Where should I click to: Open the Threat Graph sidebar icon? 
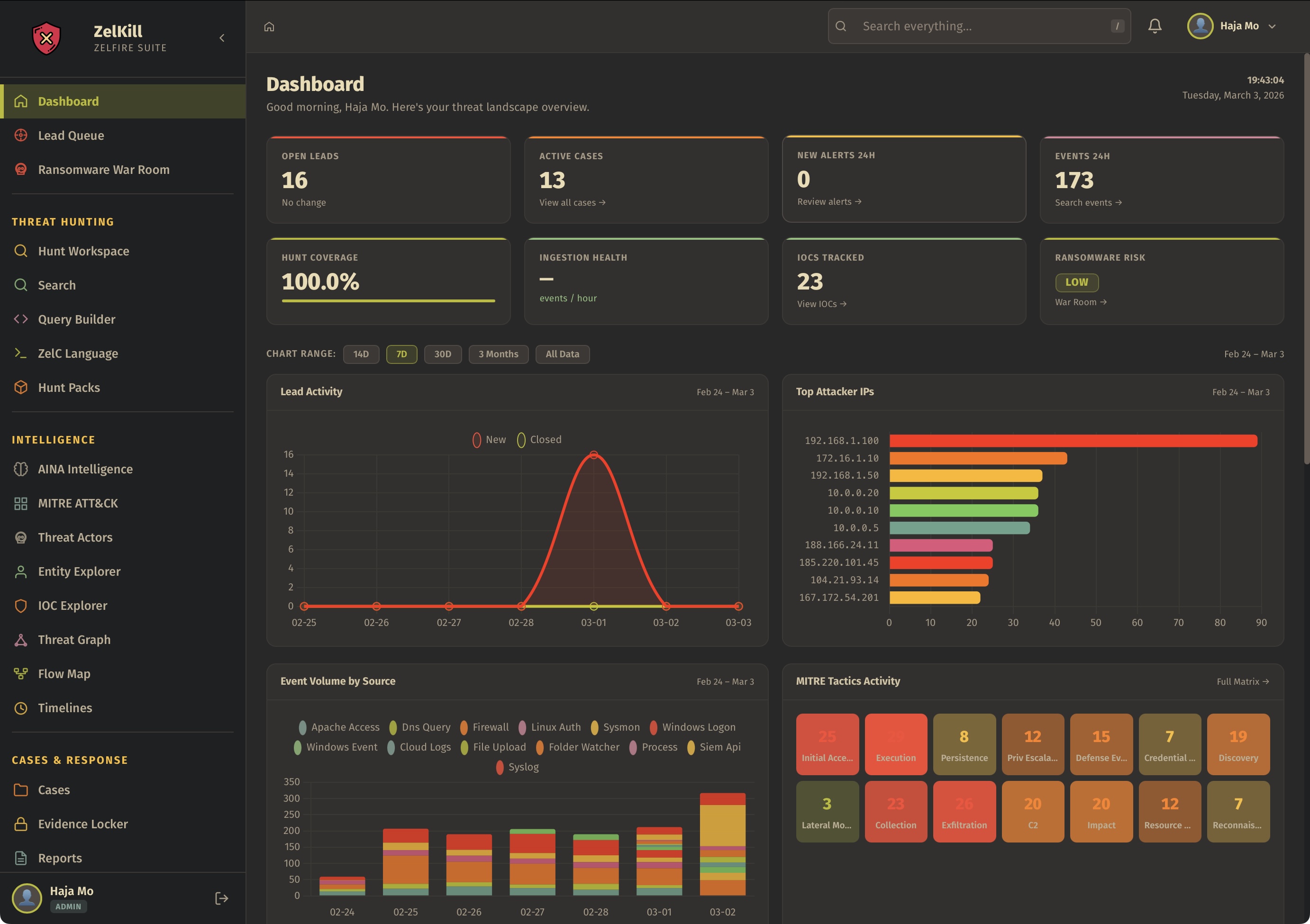coord(21,640)
